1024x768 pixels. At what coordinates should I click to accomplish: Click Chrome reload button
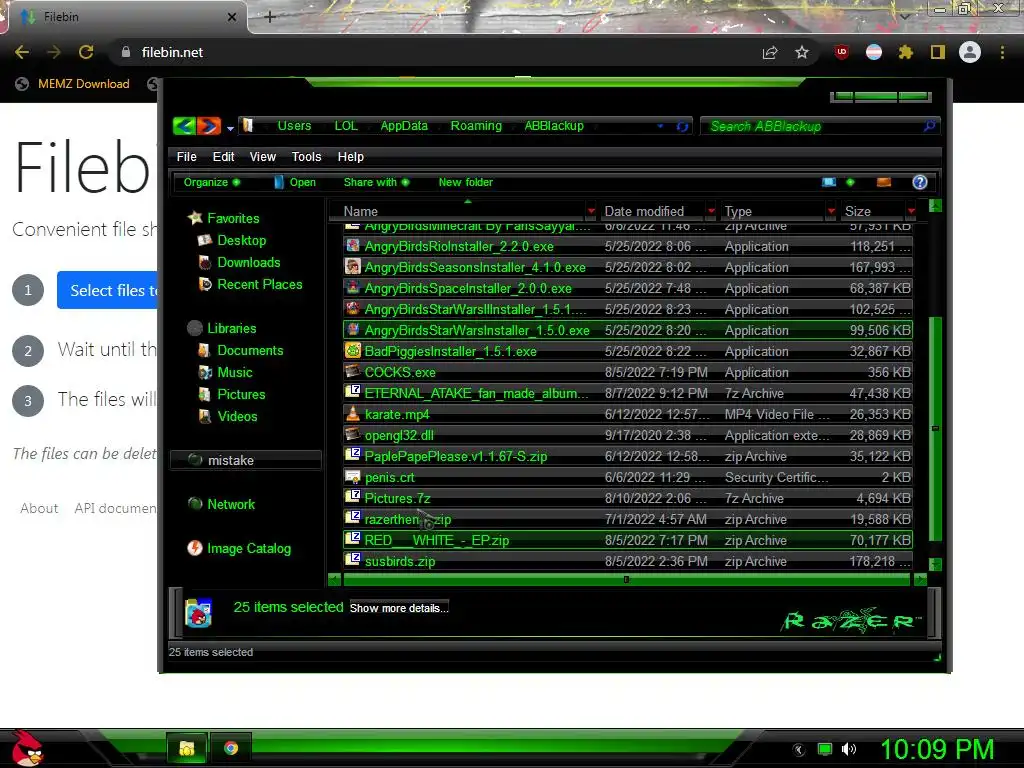[x=86, y=52]
